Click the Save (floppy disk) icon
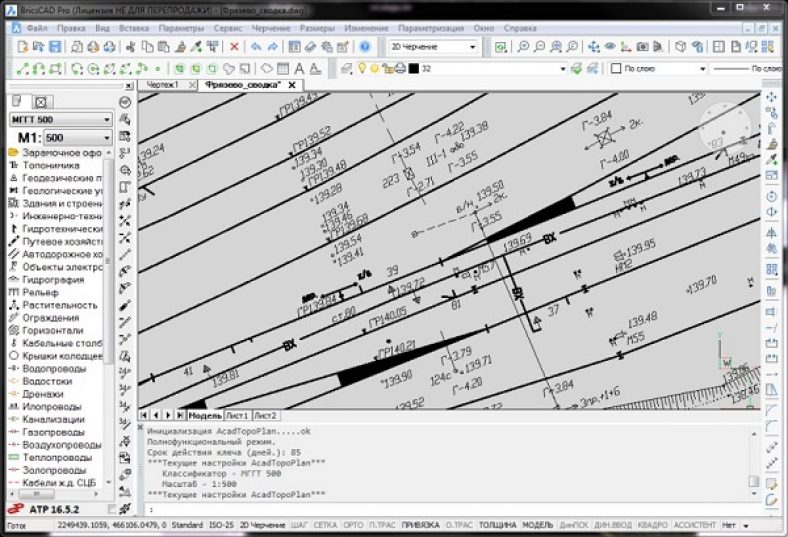This screenshot has height=537, width=788. pos(53,47)
